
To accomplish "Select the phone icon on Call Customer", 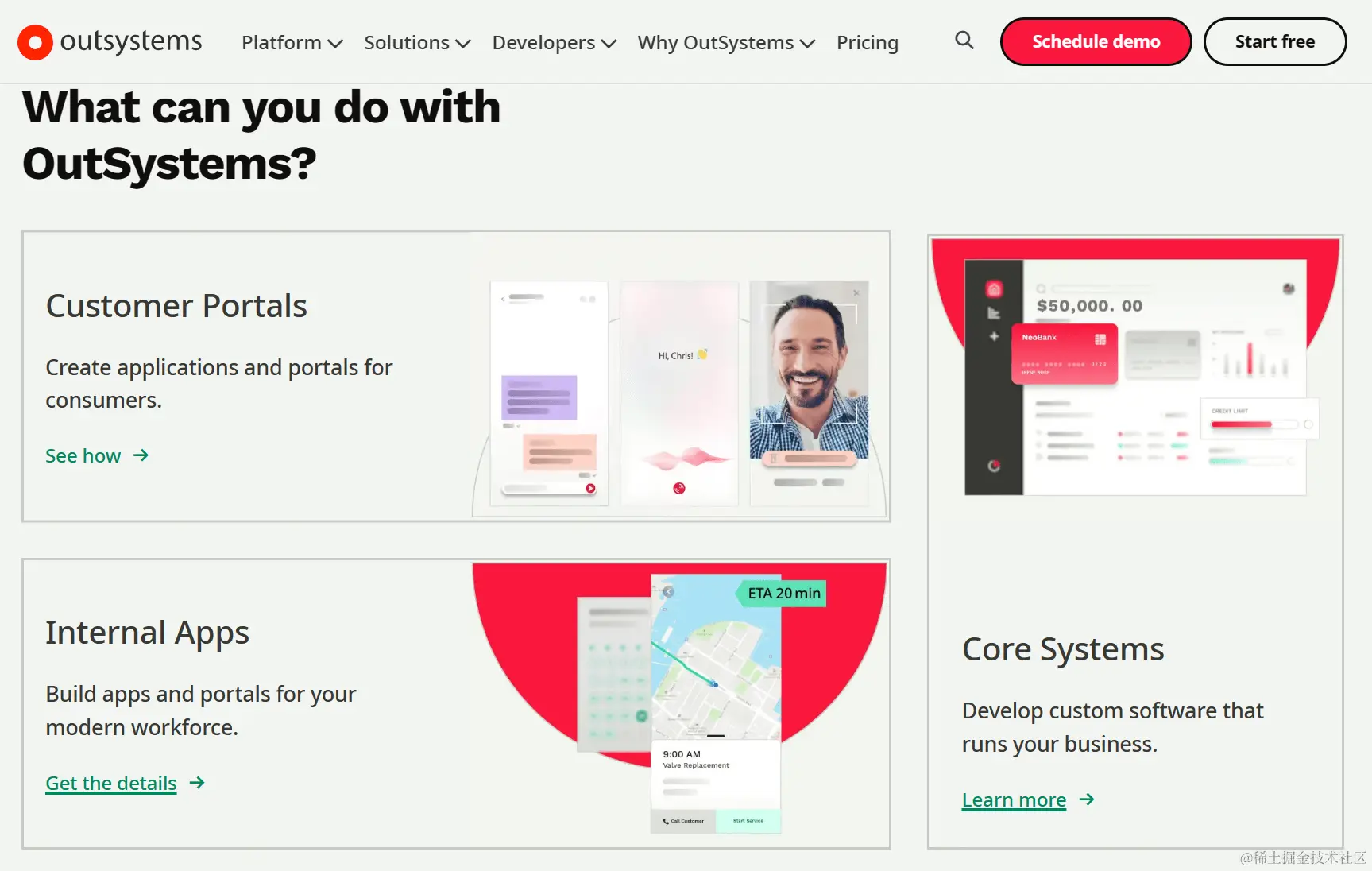I will pyautogui.click(x=666, y=821).
